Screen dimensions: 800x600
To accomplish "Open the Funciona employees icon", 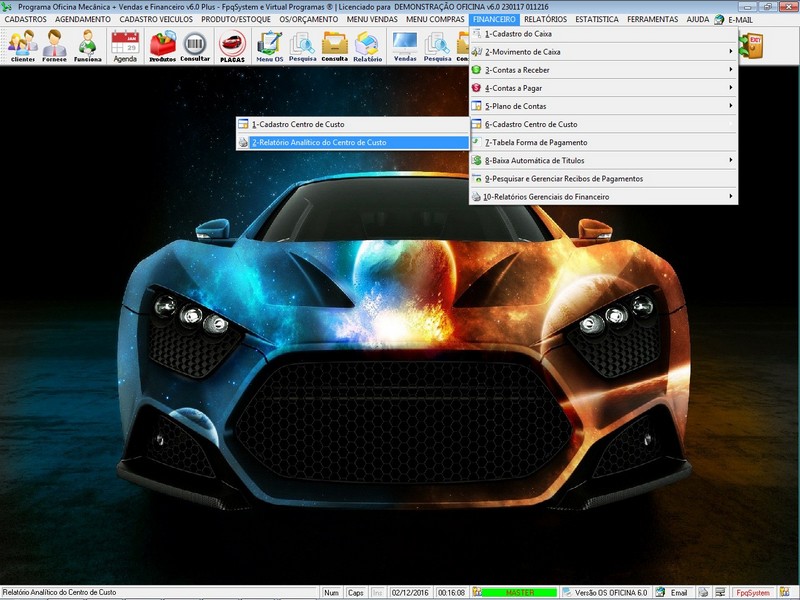I will point(88,46).
